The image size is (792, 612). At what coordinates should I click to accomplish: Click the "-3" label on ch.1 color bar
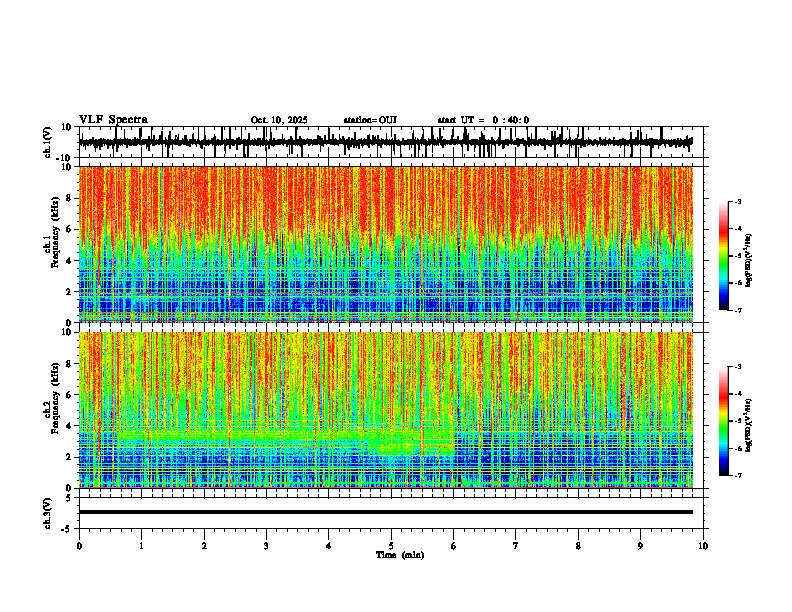[738, 201]
